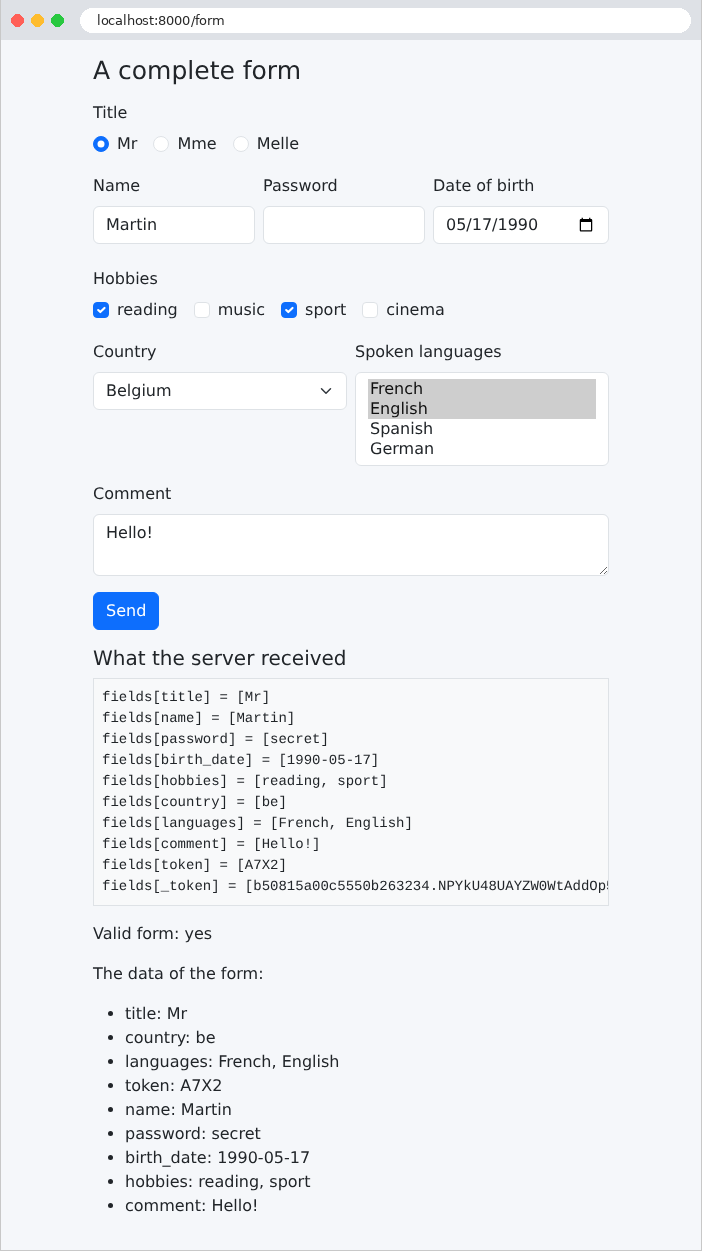This screenshot has height=1251, width=702.
Task: Click the browser address bar localhost:8000/form
Action: (x=385, y=20)
